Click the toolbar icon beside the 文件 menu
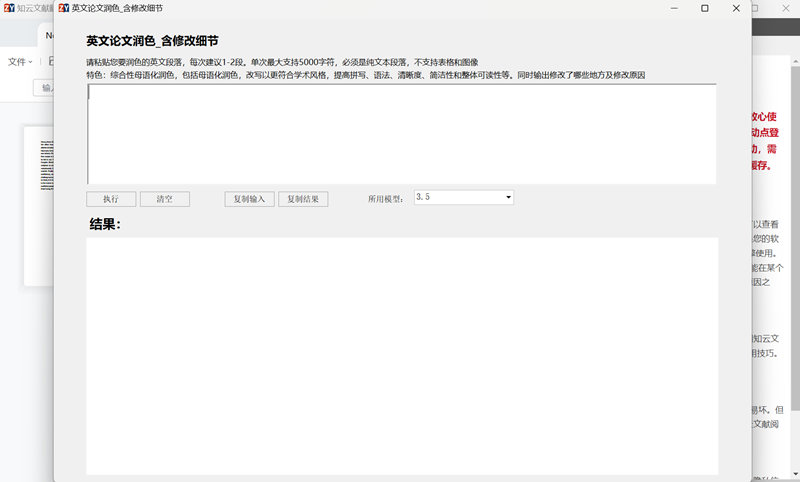800x482 pixels. (x=50, y=62)
